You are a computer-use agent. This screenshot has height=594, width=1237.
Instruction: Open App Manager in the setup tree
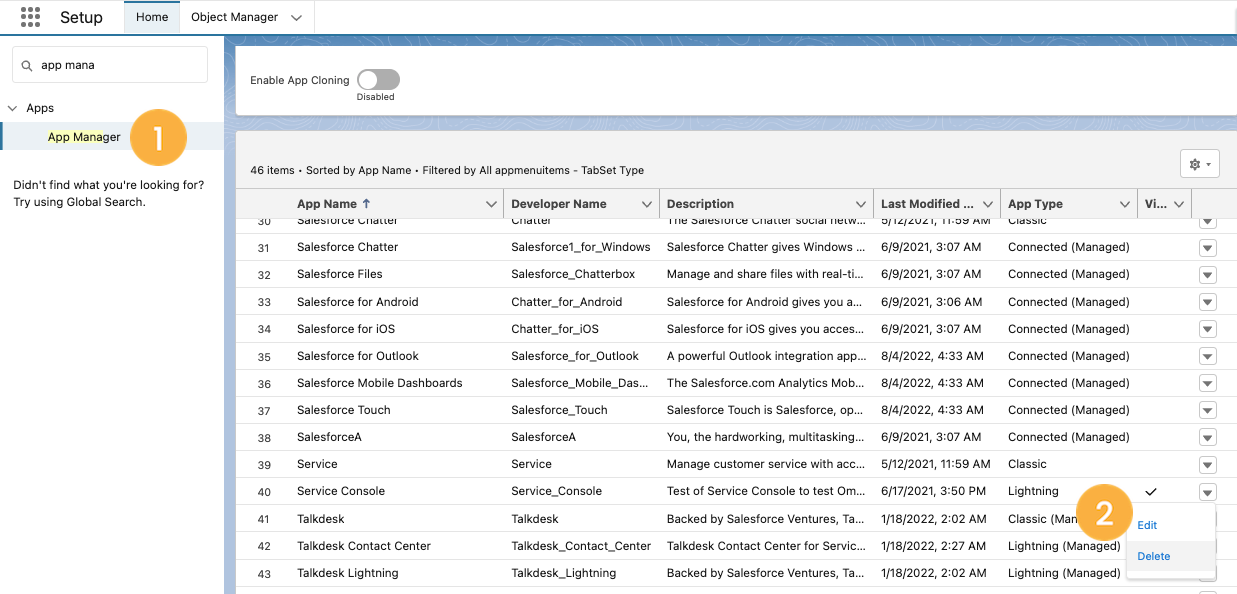[x=84, y=137]
